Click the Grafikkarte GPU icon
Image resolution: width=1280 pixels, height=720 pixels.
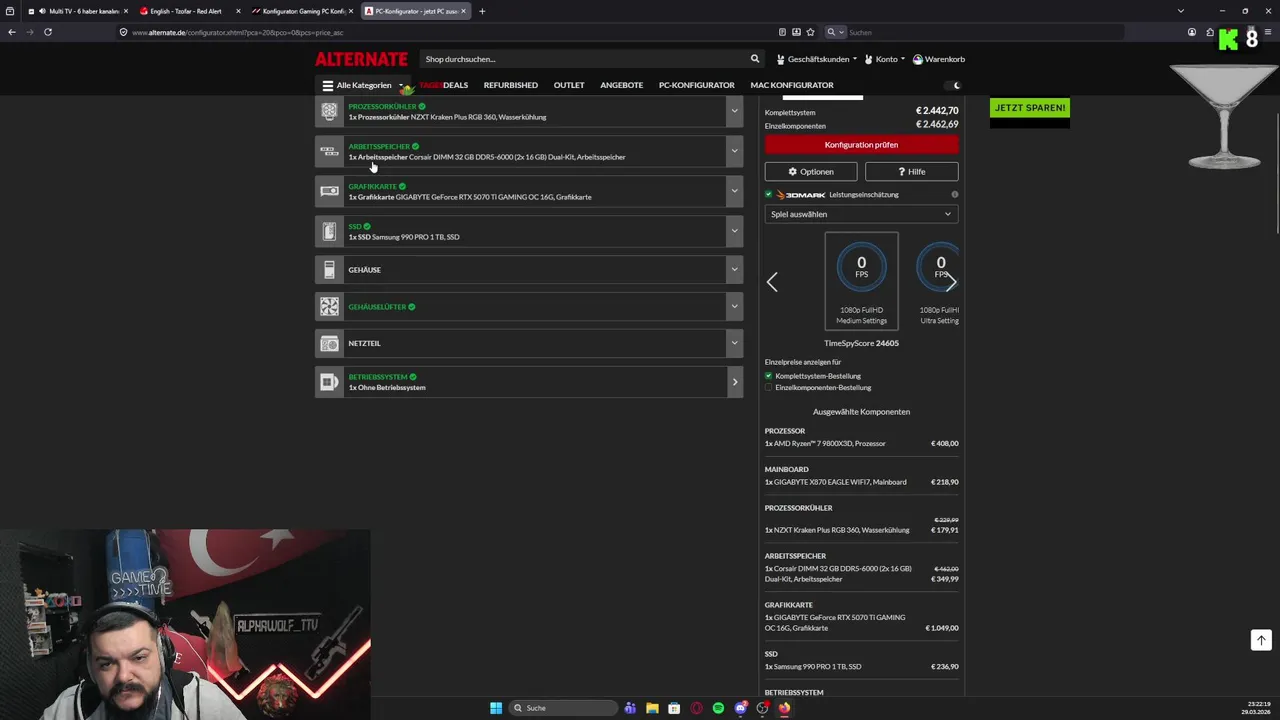(329, 191)
